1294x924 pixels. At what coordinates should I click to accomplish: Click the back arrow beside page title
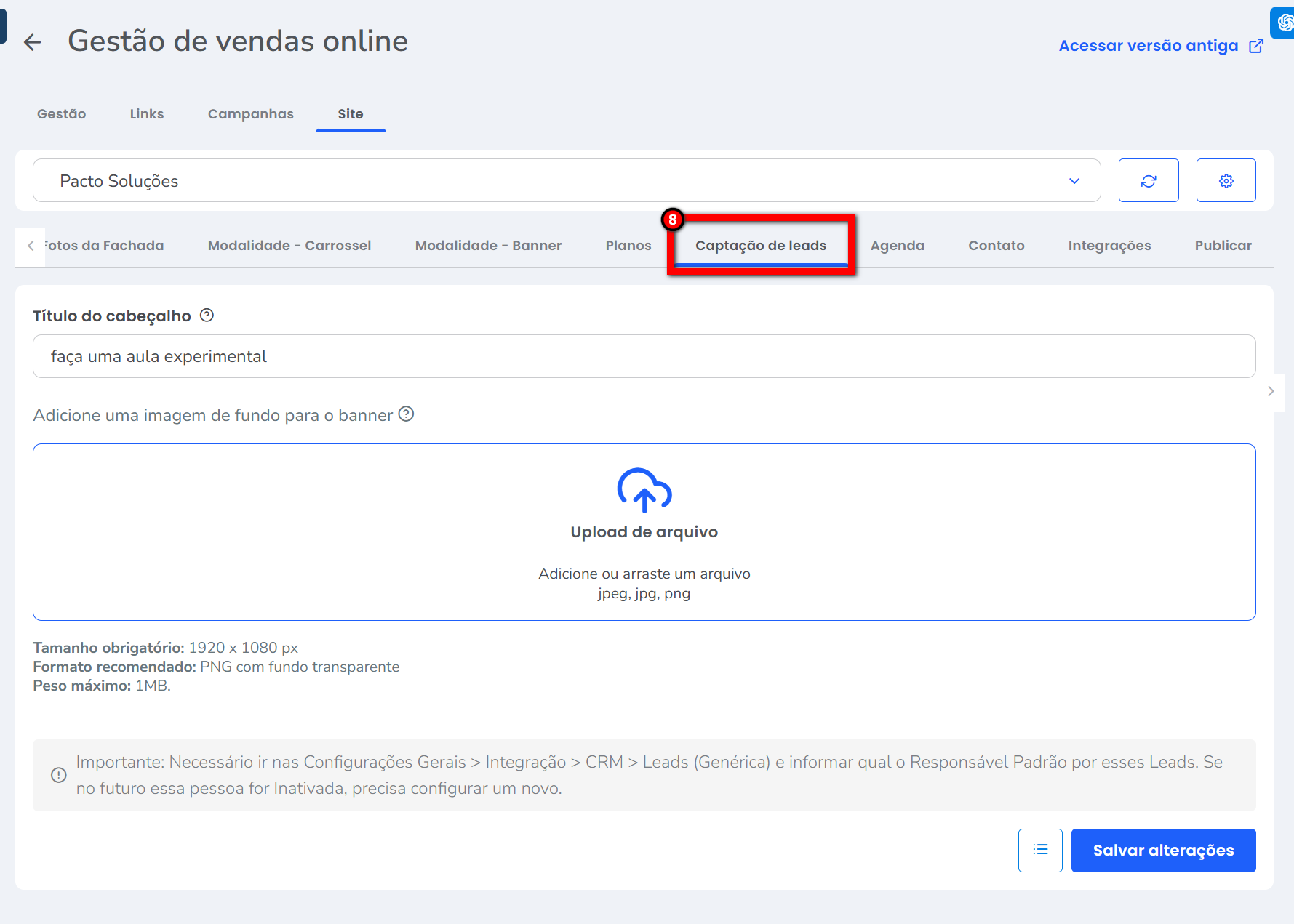tap(32, 42)
